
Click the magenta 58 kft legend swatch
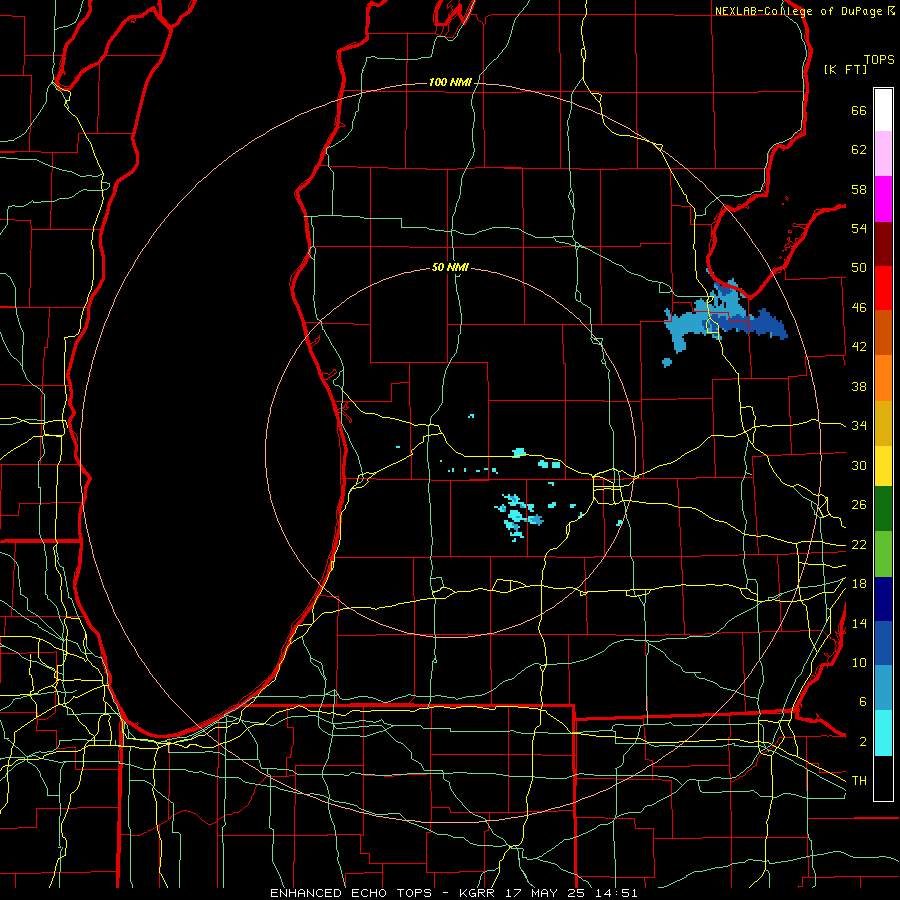tap(883, 199)
